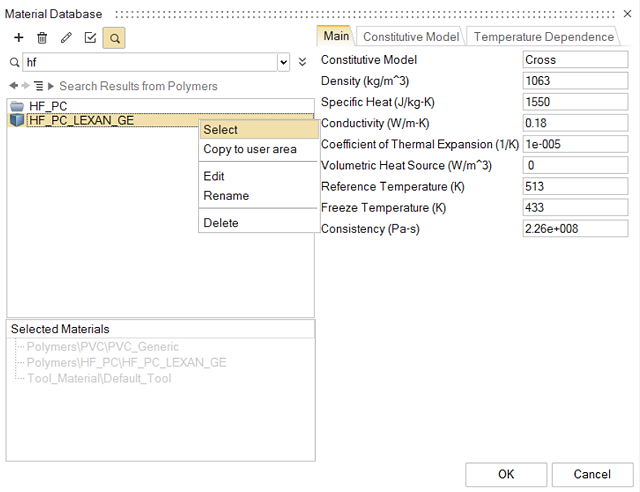Click the trash can delete icon
This screenshot has height=492, width=640.
click(42, 38)
